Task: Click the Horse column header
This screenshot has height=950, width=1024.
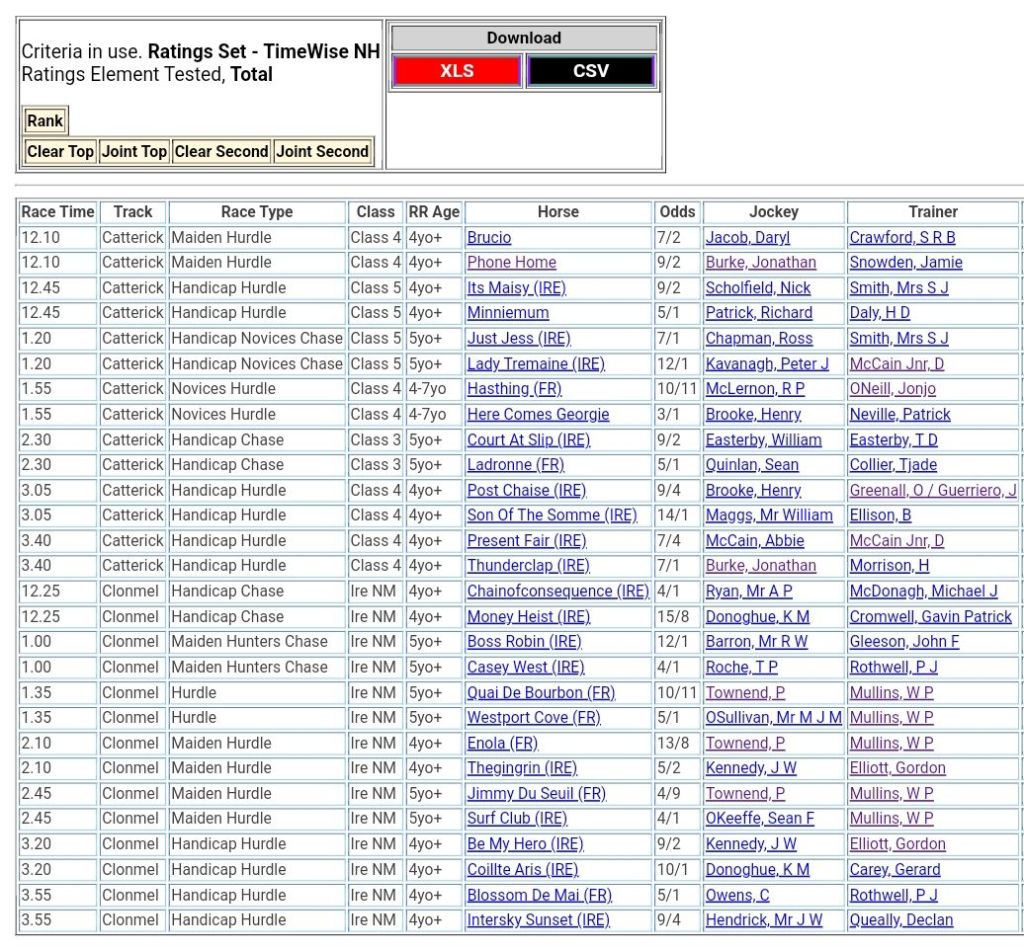Action: 557,212
